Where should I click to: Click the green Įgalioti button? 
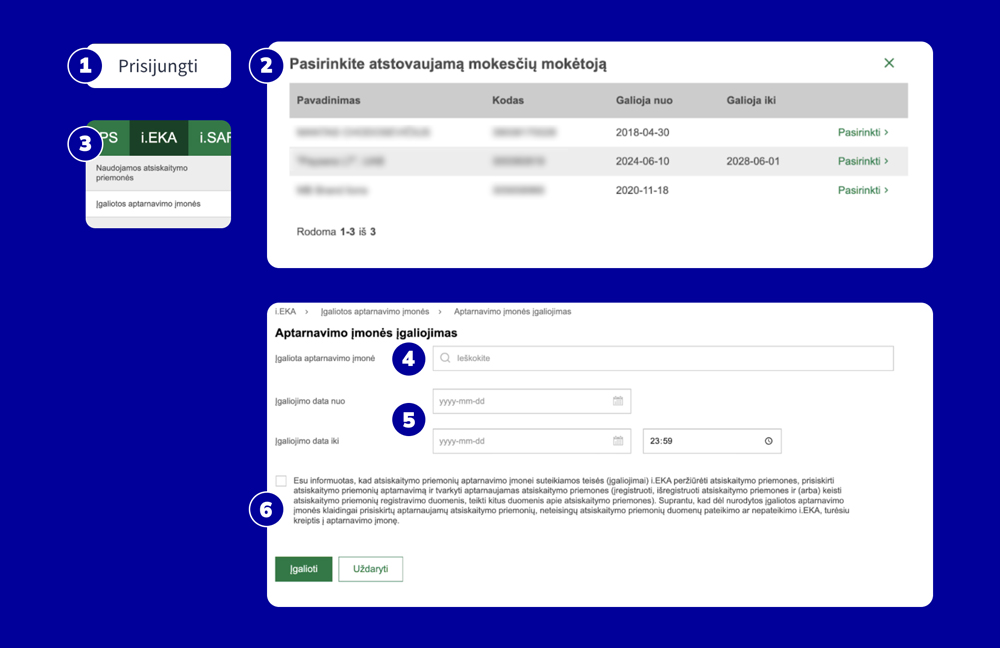tap(305, 567)
